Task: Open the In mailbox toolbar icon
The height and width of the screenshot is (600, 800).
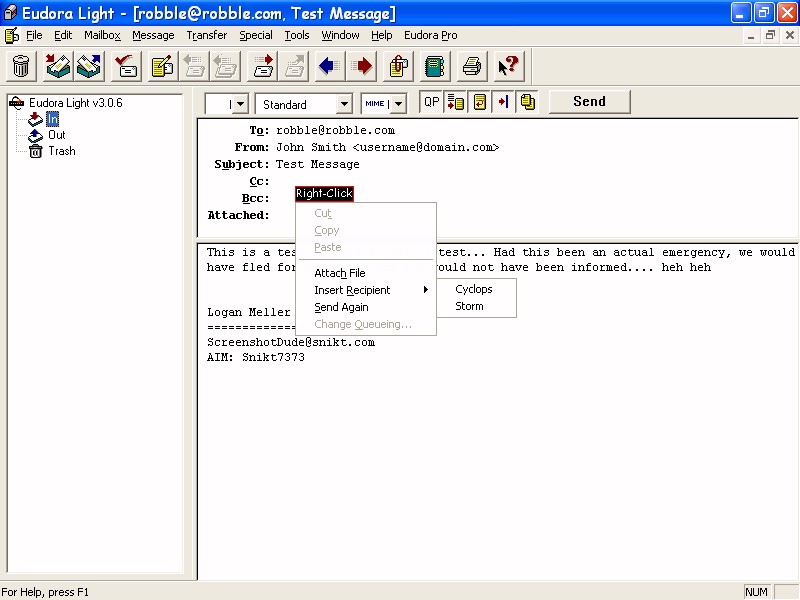Action: coord(58,66)
